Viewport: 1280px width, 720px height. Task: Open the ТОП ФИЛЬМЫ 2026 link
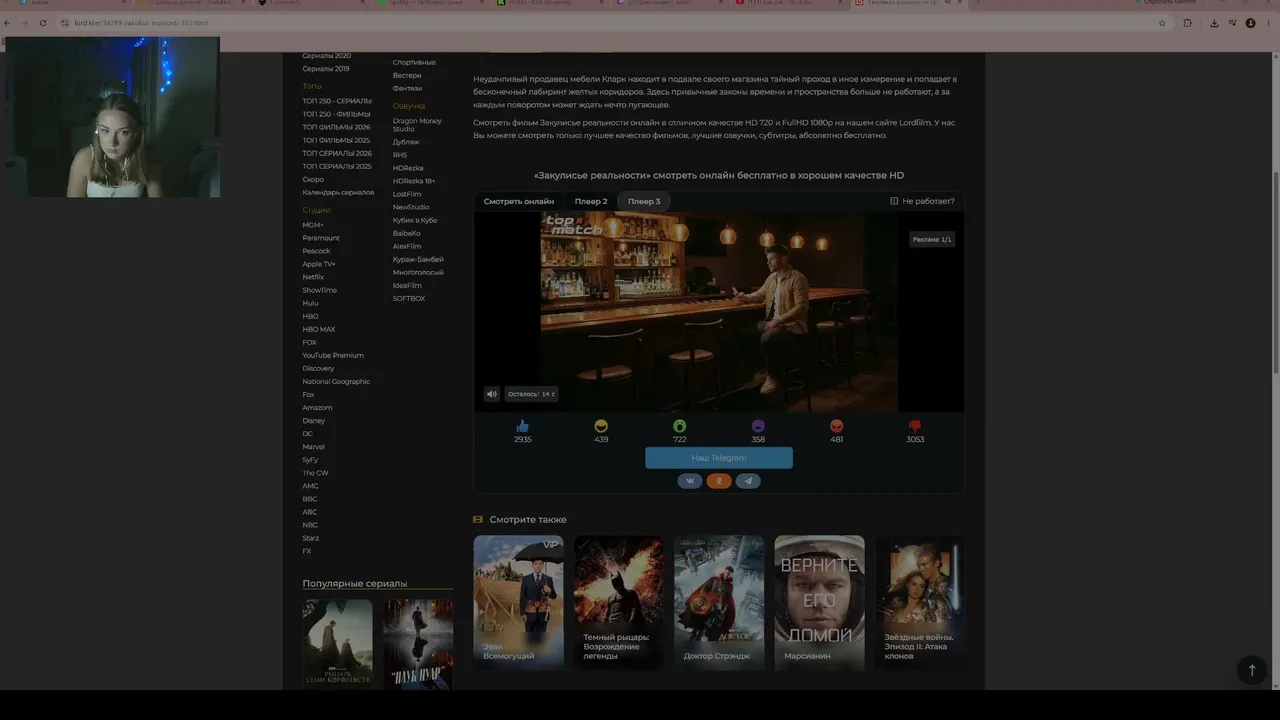[336, 127]
